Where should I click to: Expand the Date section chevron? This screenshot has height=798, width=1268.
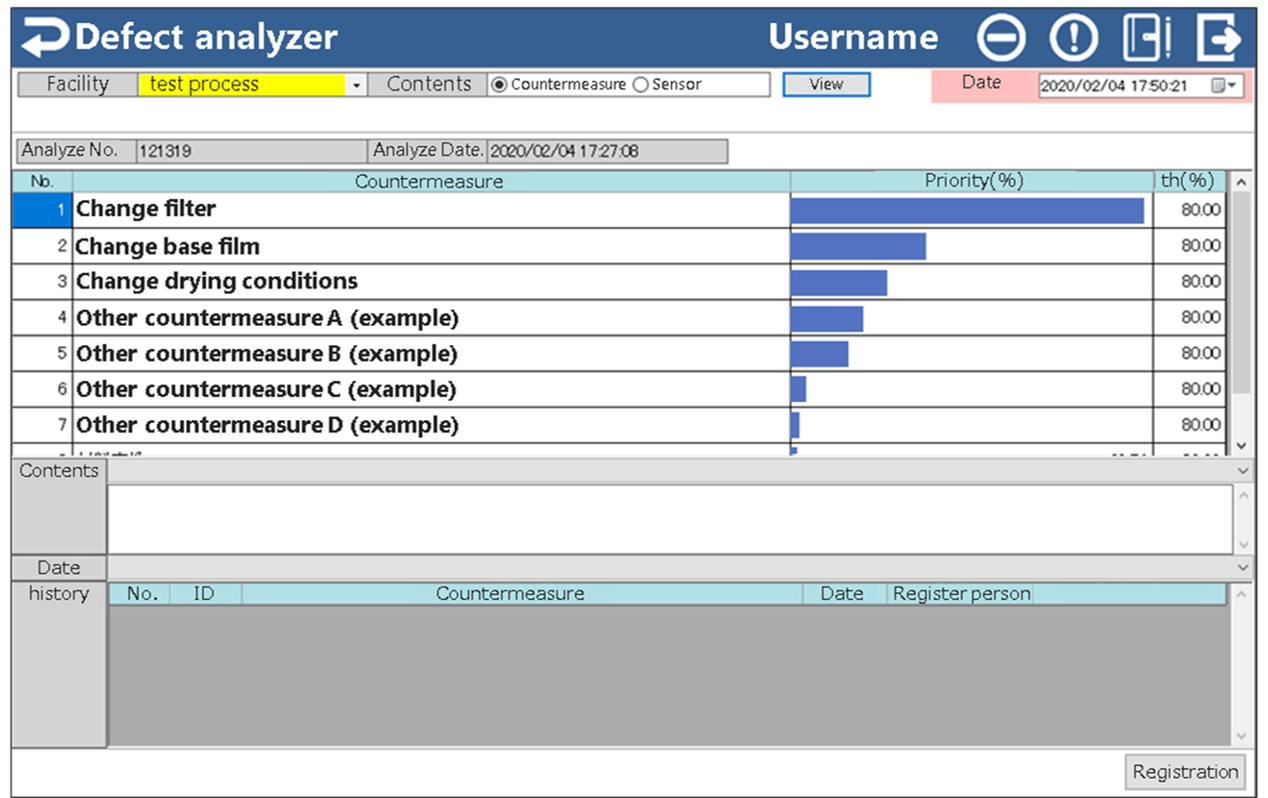[1243, 568]
